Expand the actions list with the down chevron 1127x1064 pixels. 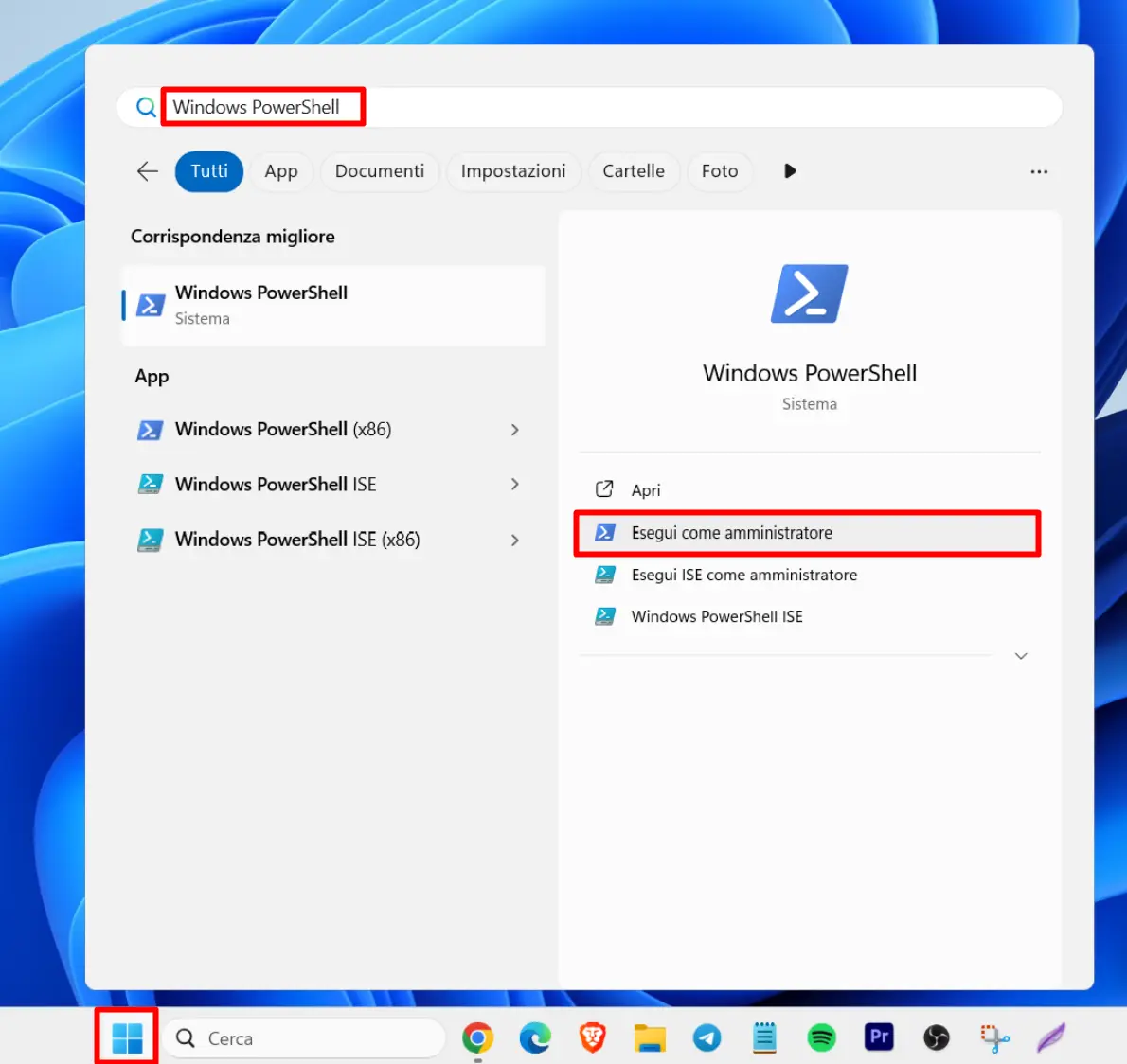(x=1021, y=656)
